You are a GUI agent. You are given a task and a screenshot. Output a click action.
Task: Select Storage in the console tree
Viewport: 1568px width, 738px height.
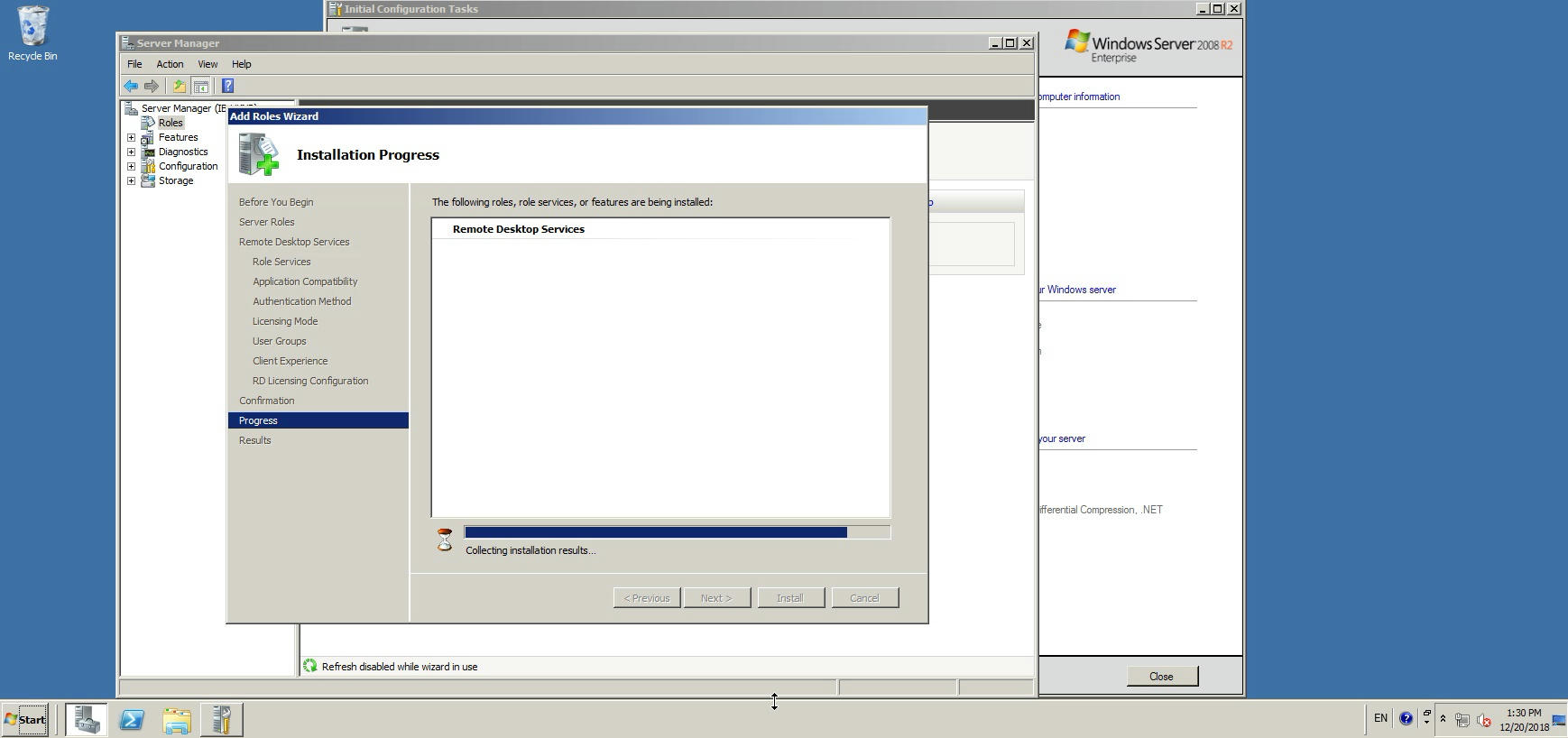[176, 180]
